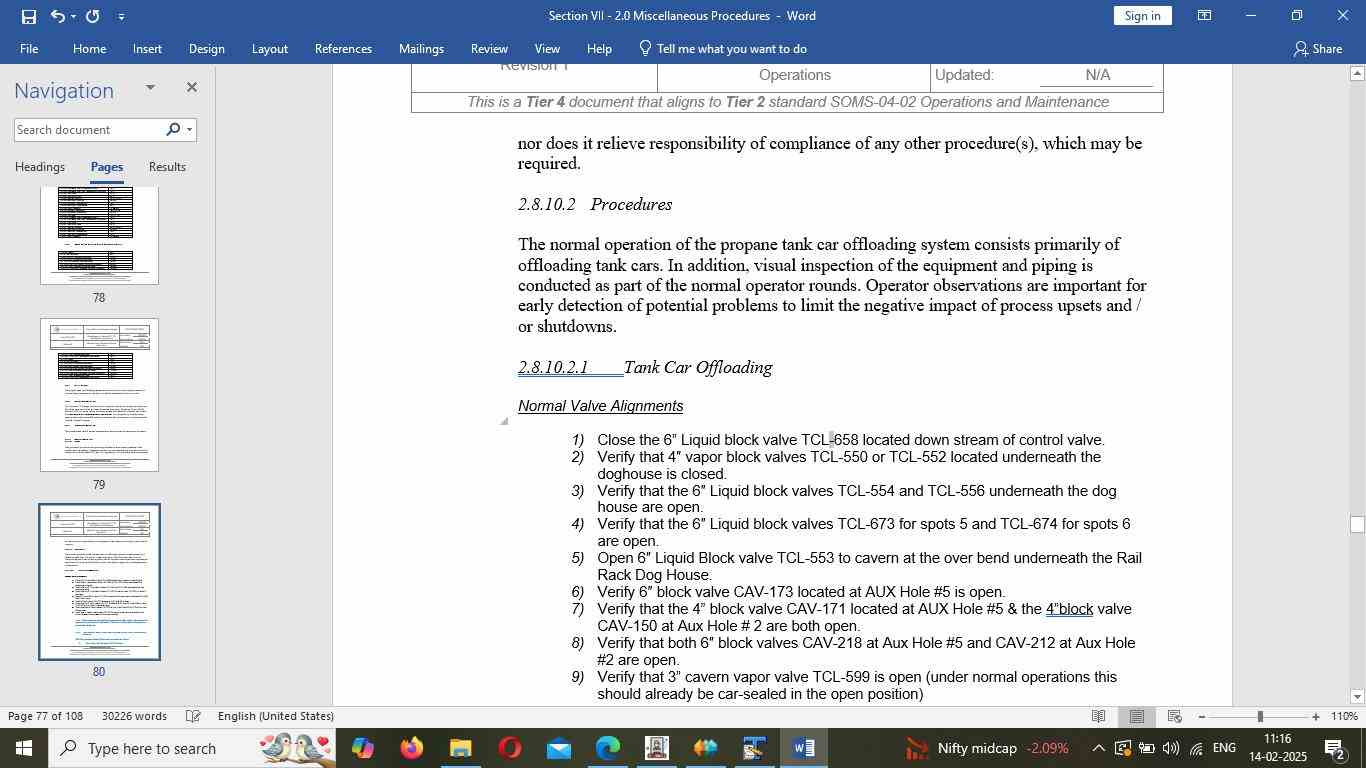
Task: Open the proofing errors icon in status bar
Action: [194, 716]
